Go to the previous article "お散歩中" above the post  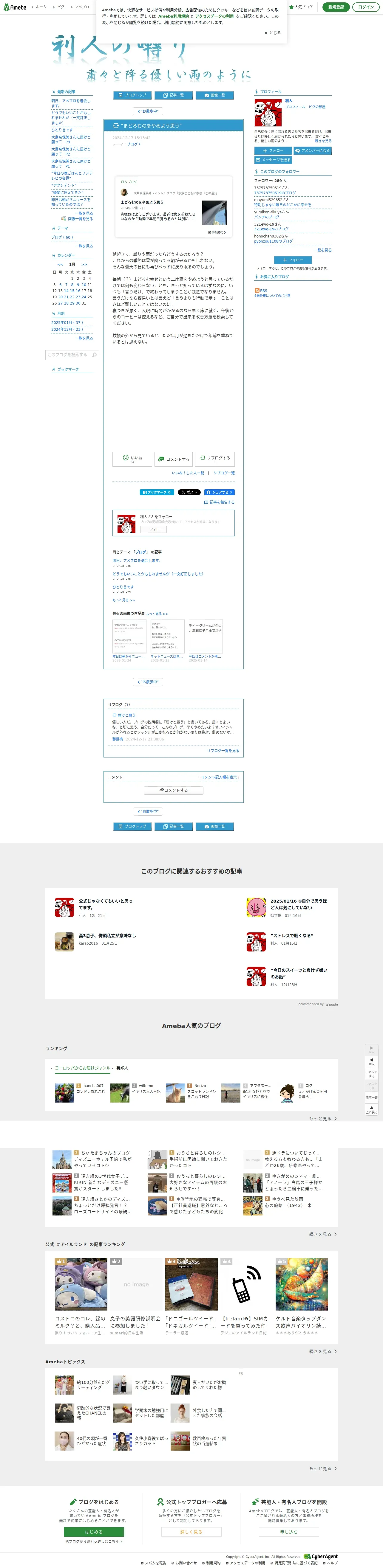[x=148, y=111]
